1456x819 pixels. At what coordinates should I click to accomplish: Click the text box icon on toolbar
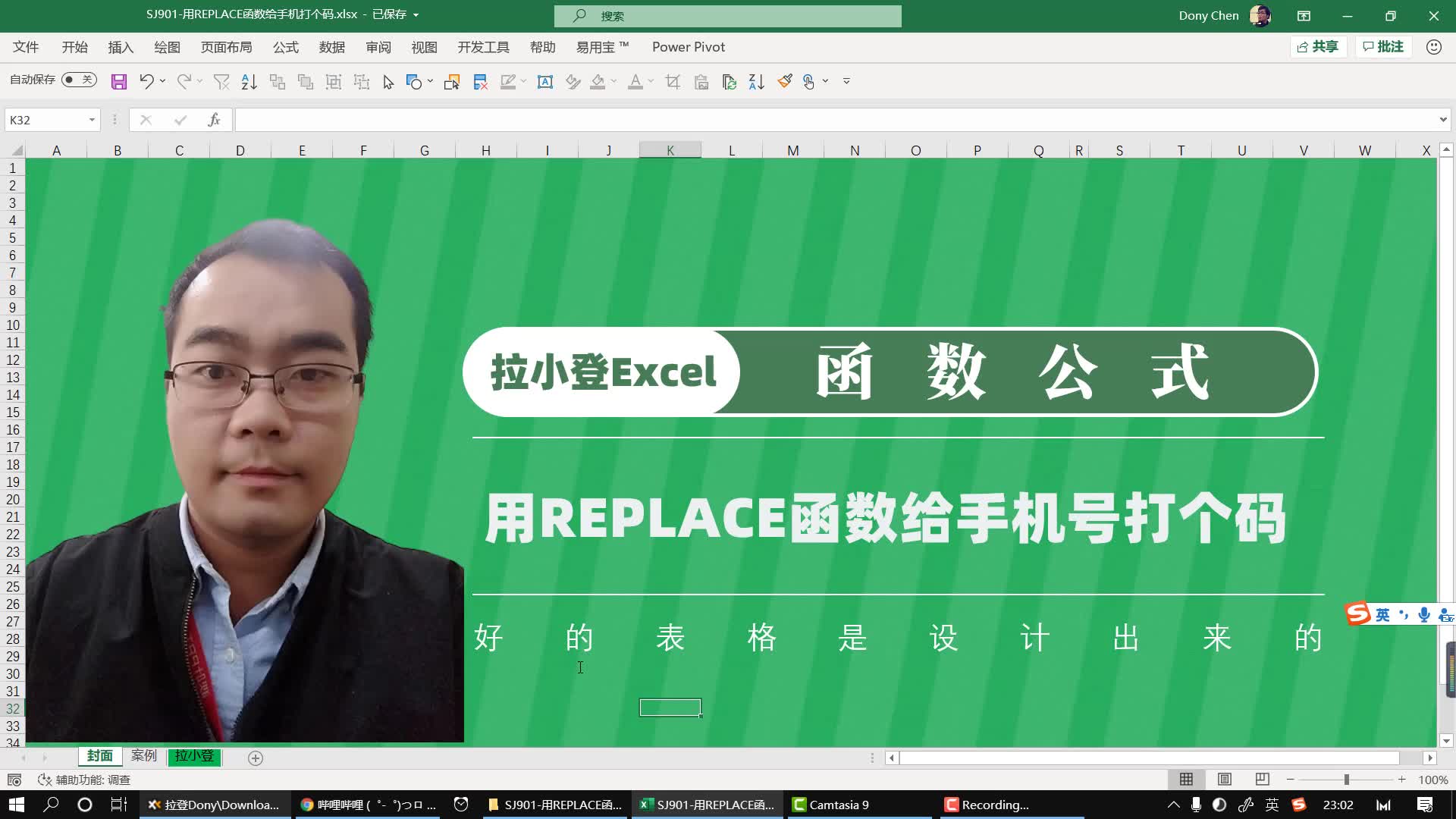pos(545,81)
